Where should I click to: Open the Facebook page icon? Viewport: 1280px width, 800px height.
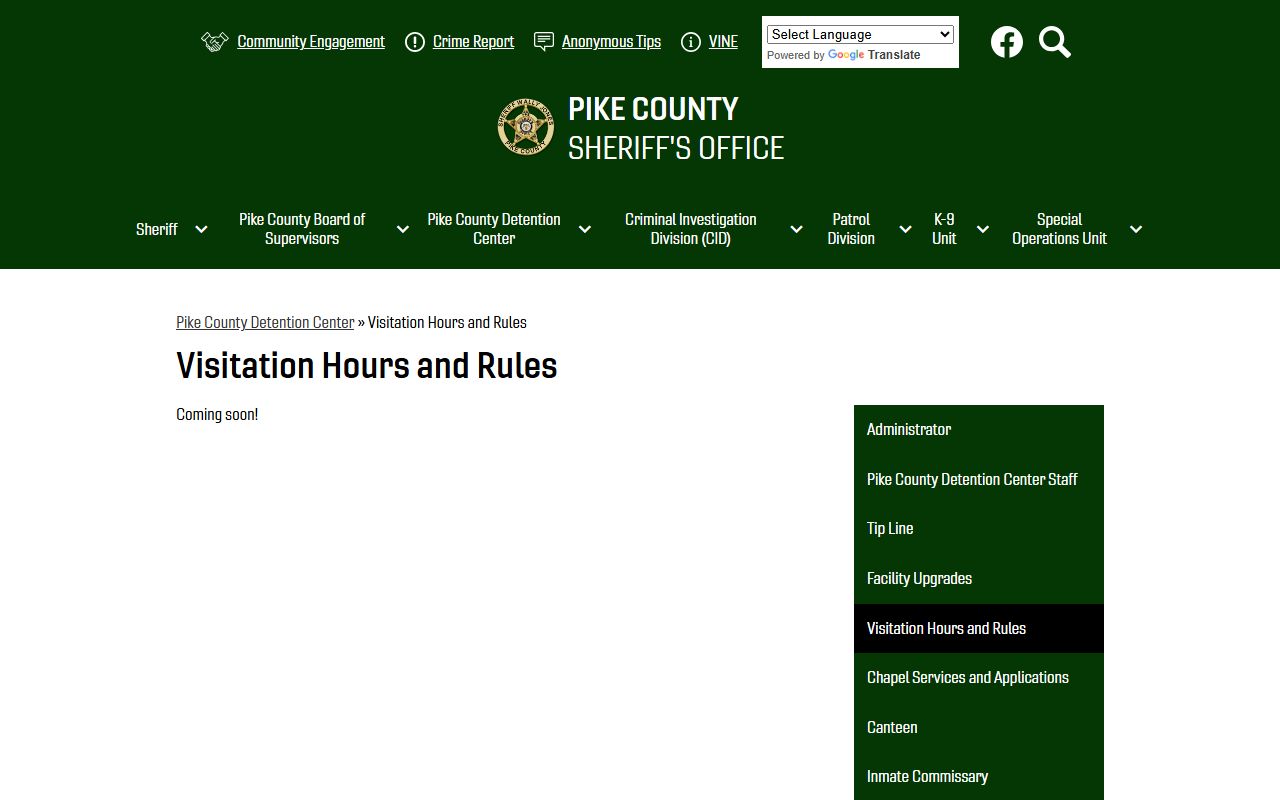click(1007, 42)
